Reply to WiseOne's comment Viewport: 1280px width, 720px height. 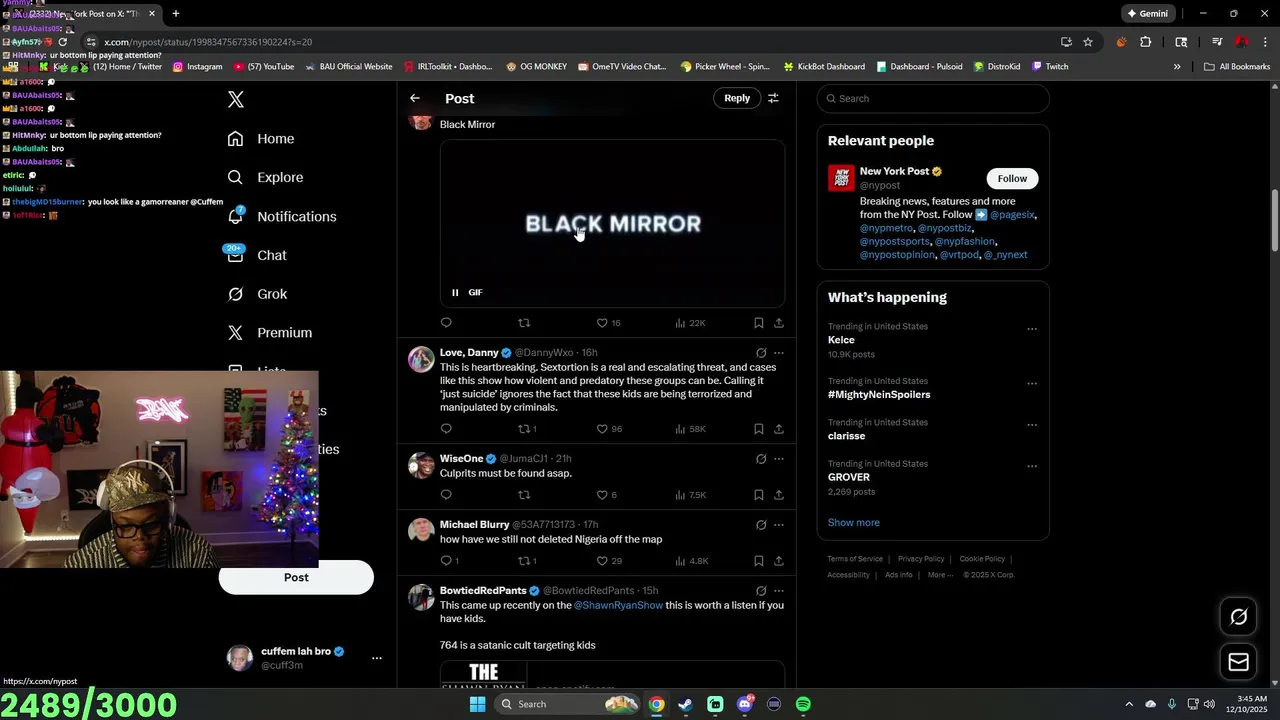coord(446,495)
